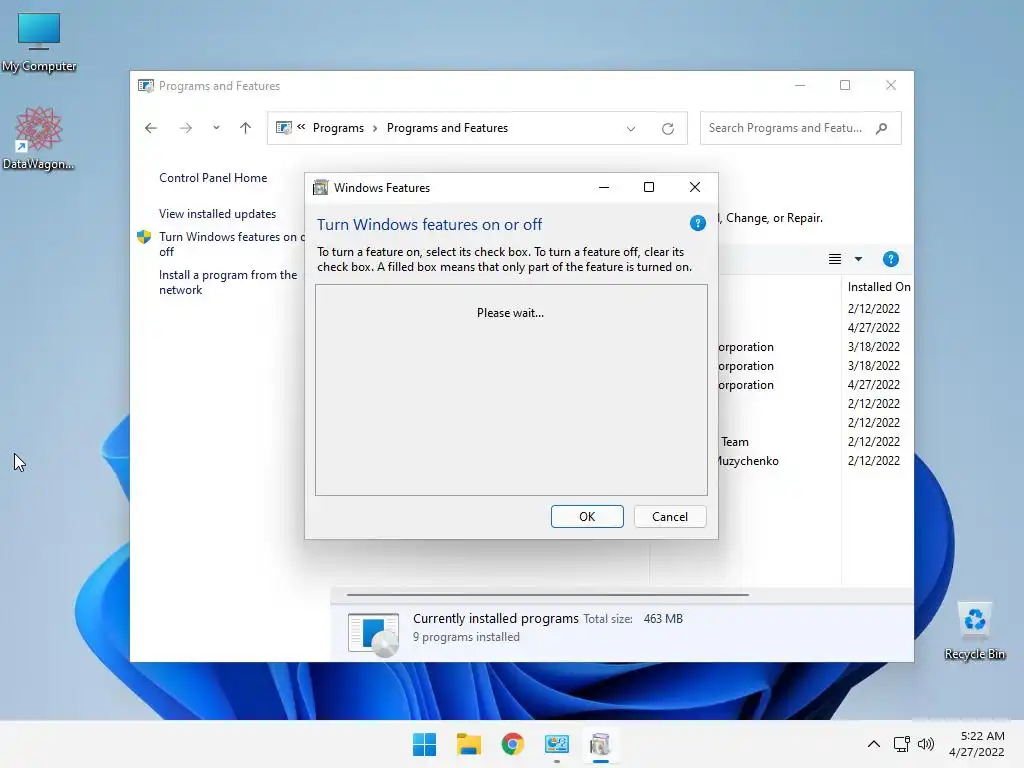
Task: Click the Windows Features title bar icon
Action: pos(320,187)
